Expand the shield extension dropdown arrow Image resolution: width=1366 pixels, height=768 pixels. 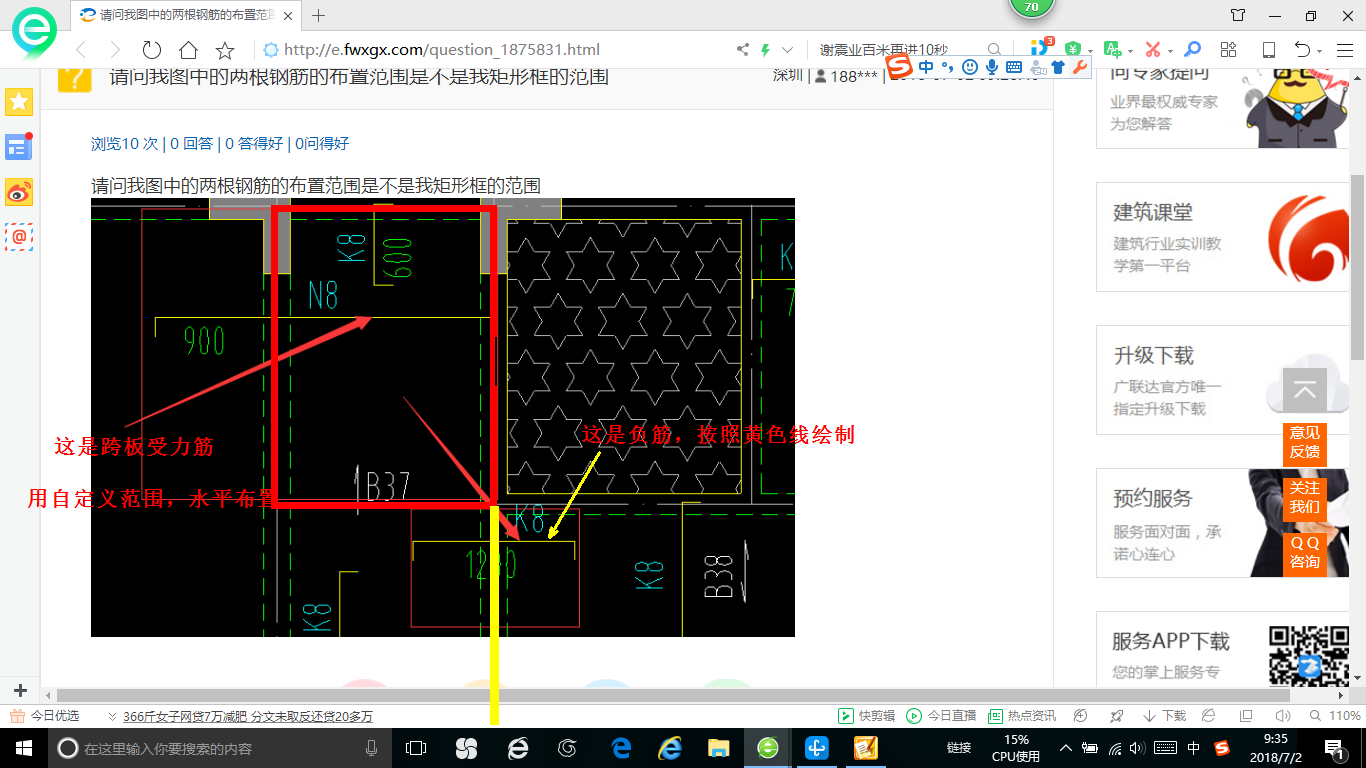1088,51
